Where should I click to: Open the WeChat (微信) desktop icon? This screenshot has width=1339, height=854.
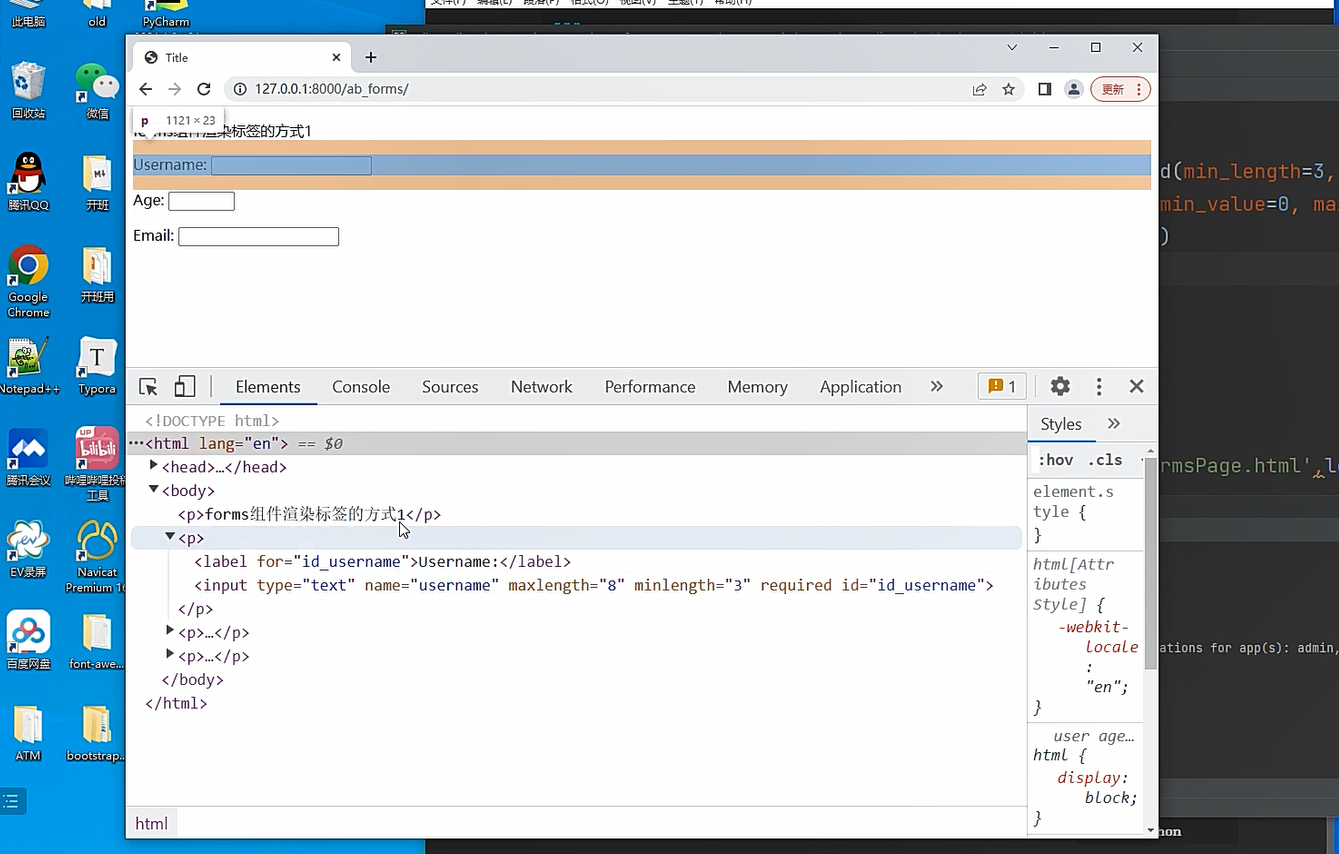pyautogui.click(x=97, y=91)
